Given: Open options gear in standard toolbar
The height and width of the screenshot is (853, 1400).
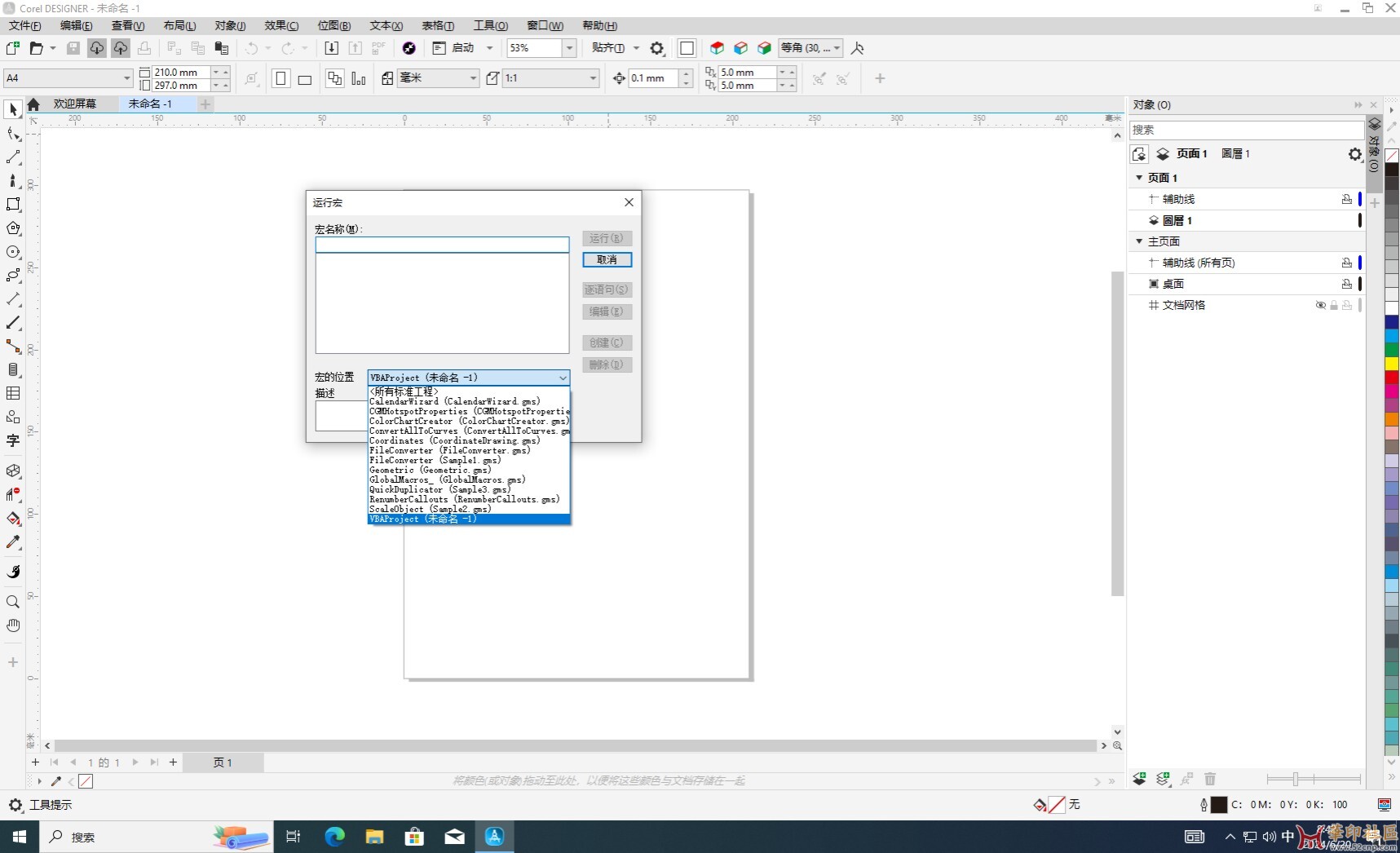Looking at the screenshot, I should tap(657, 48).
